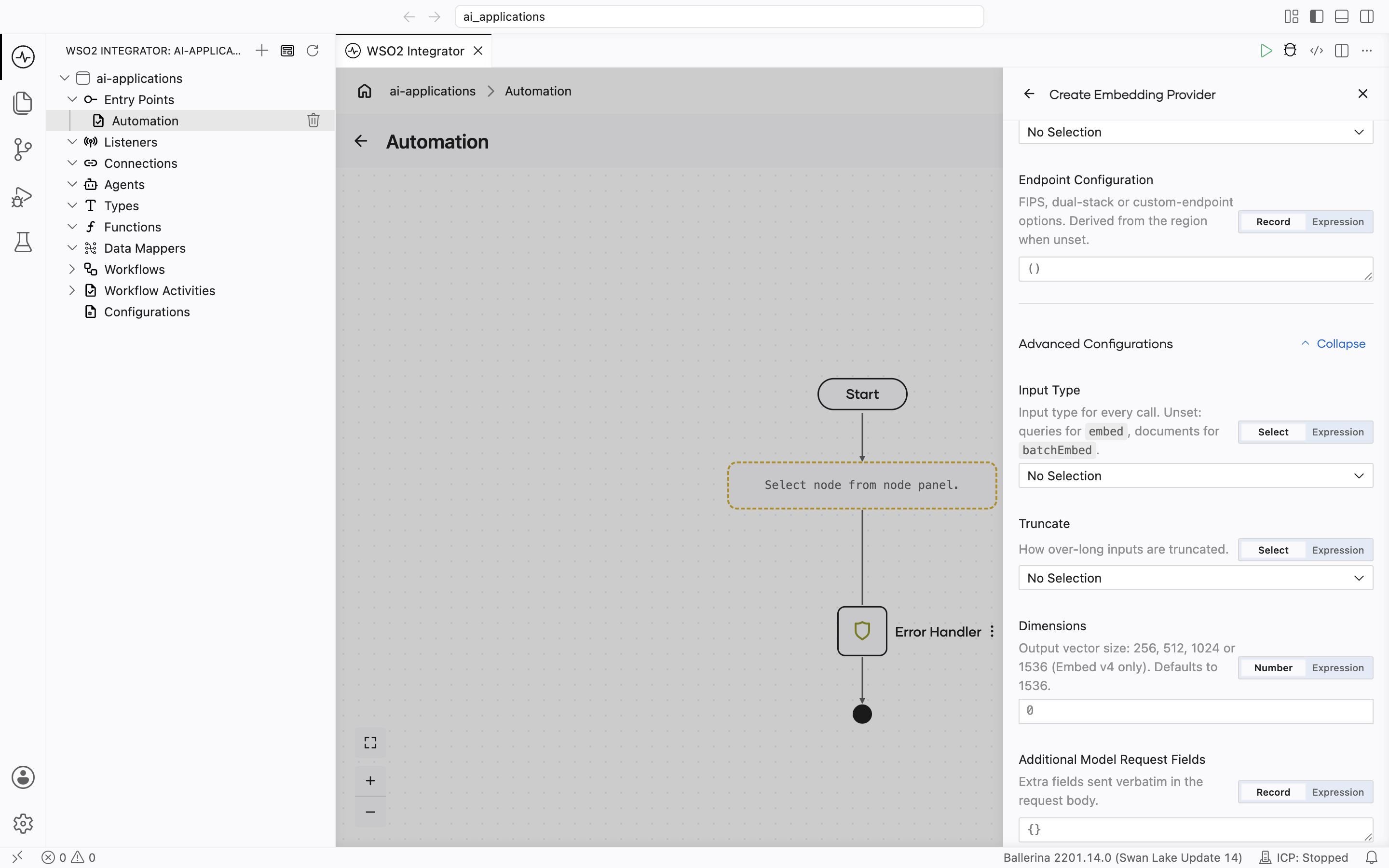The height and width of the screenshot is (868, 1389).
Task: Open Error Handler node options menu
Action: tap(993, 632)
